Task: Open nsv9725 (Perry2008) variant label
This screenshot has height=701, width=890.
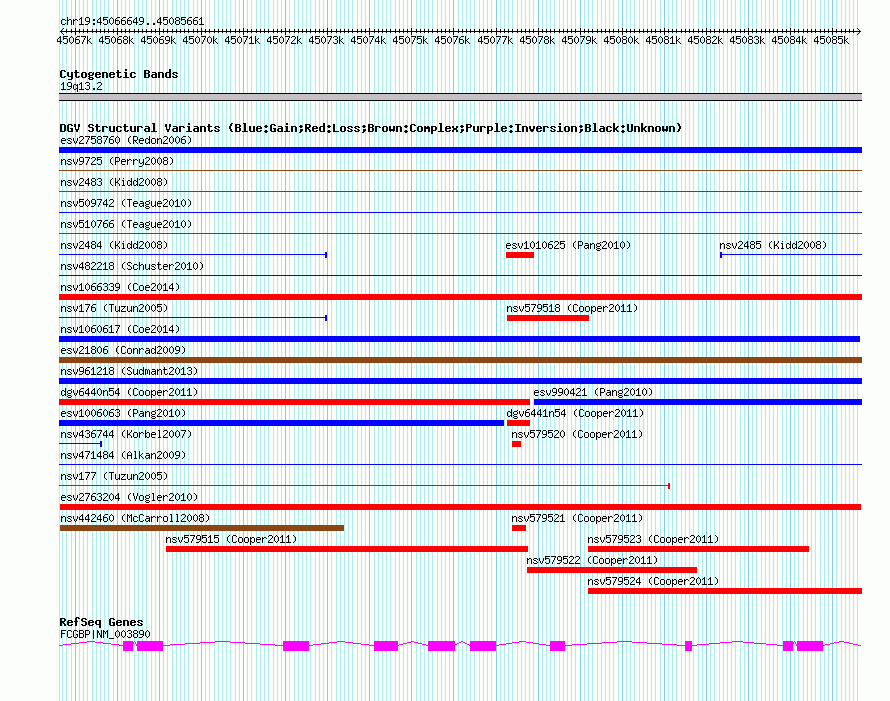Action: point(117,161)
